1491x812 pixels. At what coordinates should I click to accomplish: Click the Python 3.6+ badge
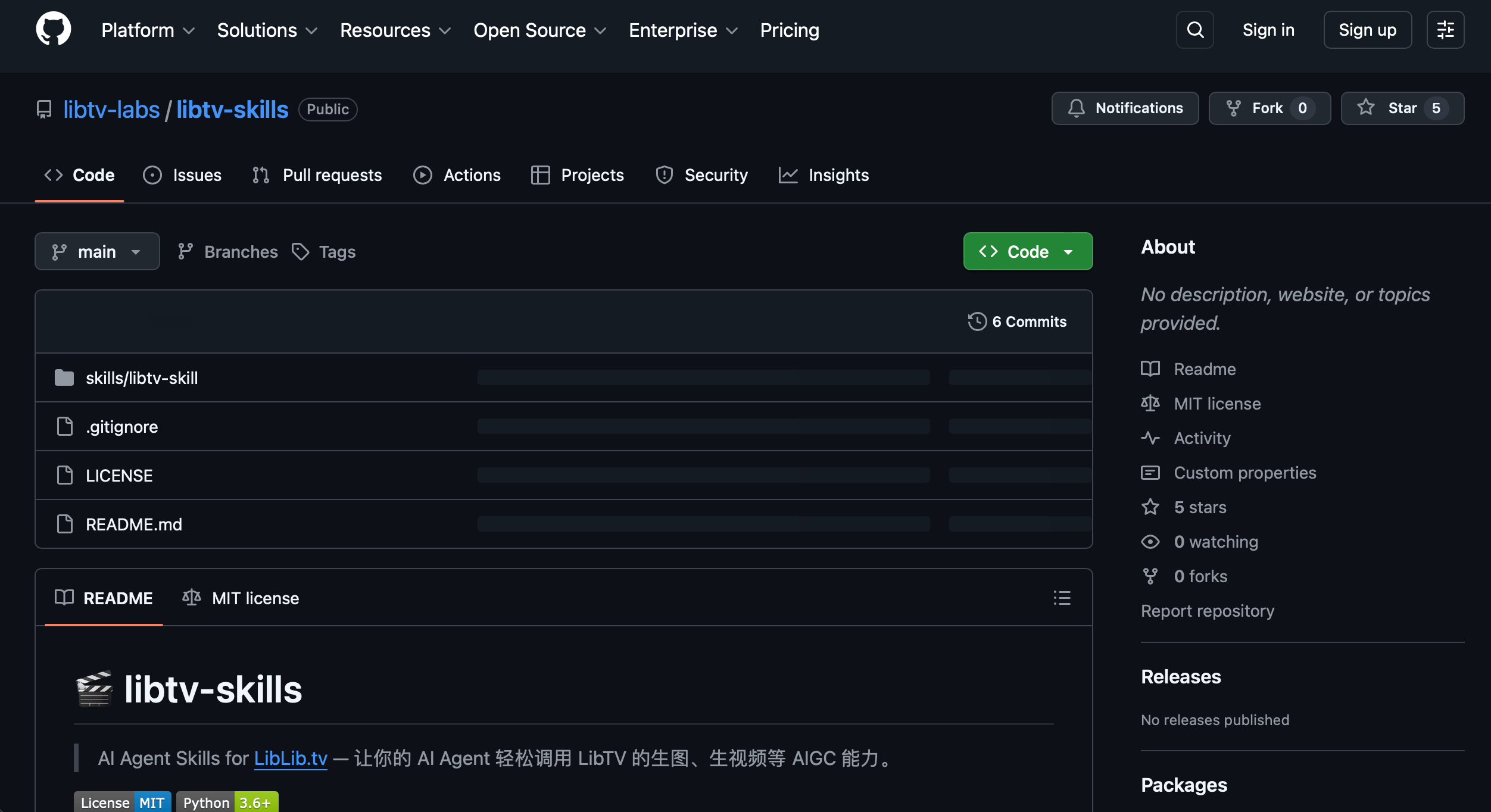tap(227, 802)
